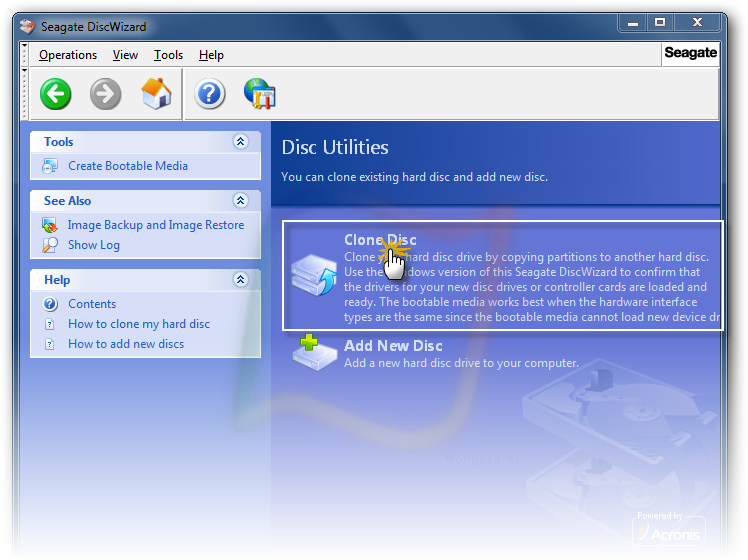Click the Seagate DiscWizard title bar icon
This screenshot has width=748, height=560.
coord(27,26)
